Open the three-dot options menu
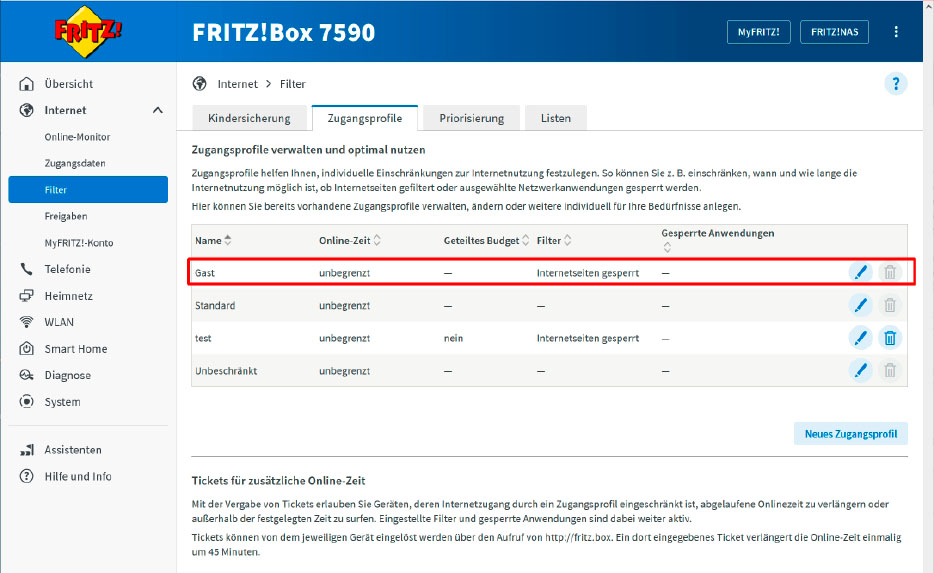This screenshot has width=934, height=573. click(x=896, y=32)
